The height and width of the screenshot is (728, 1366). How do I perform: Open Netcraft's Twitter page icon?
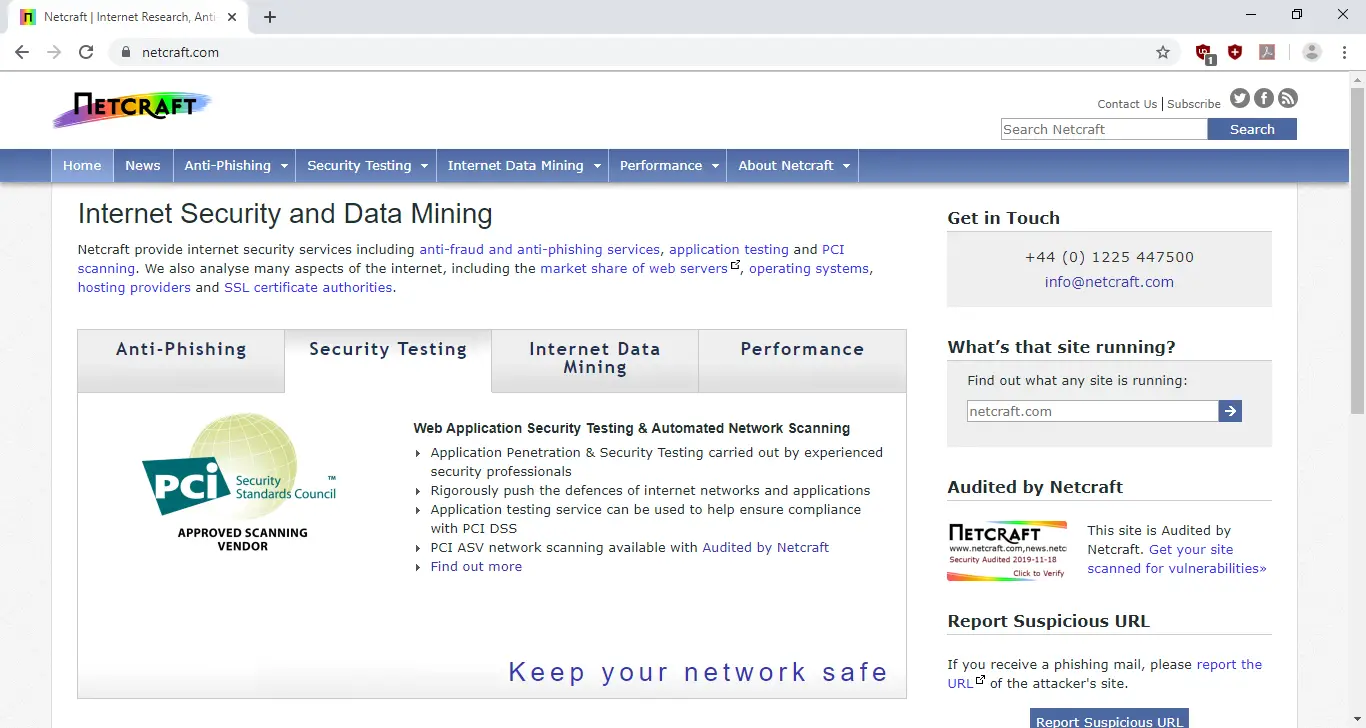pos(1240,98)
